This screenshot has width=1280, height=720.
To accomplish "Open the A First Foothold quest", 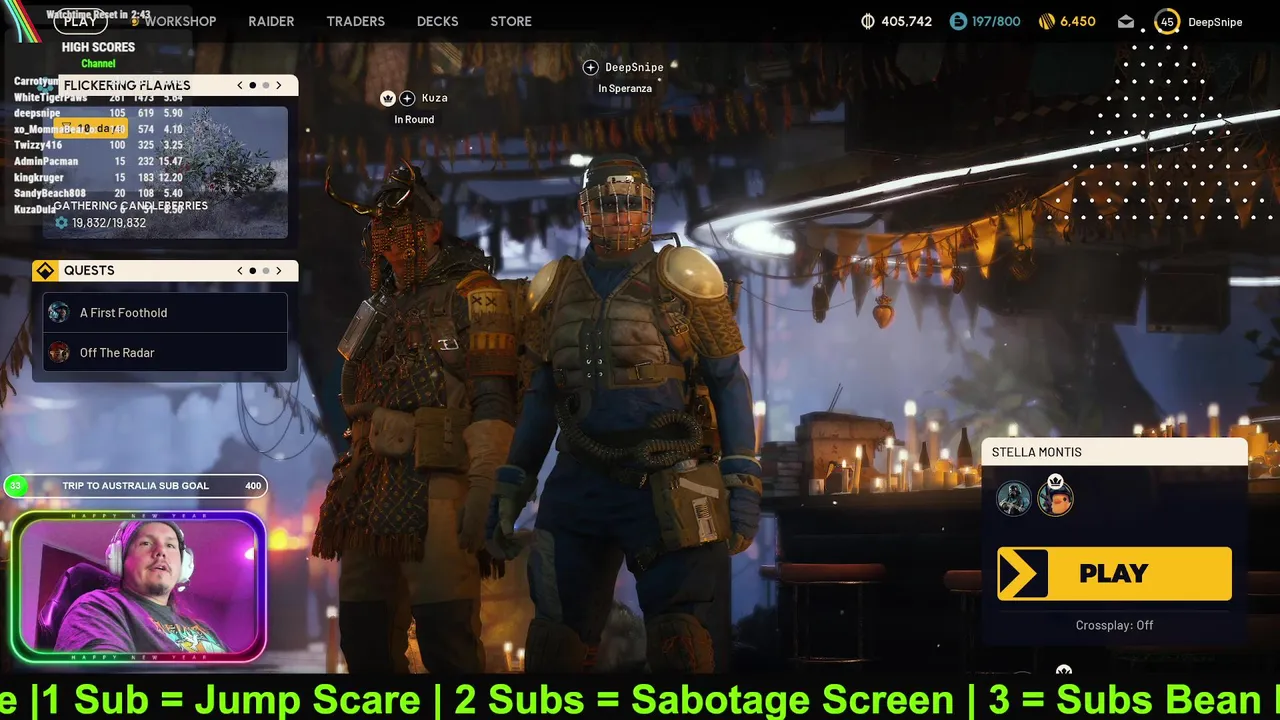I will tap(165, 313).
